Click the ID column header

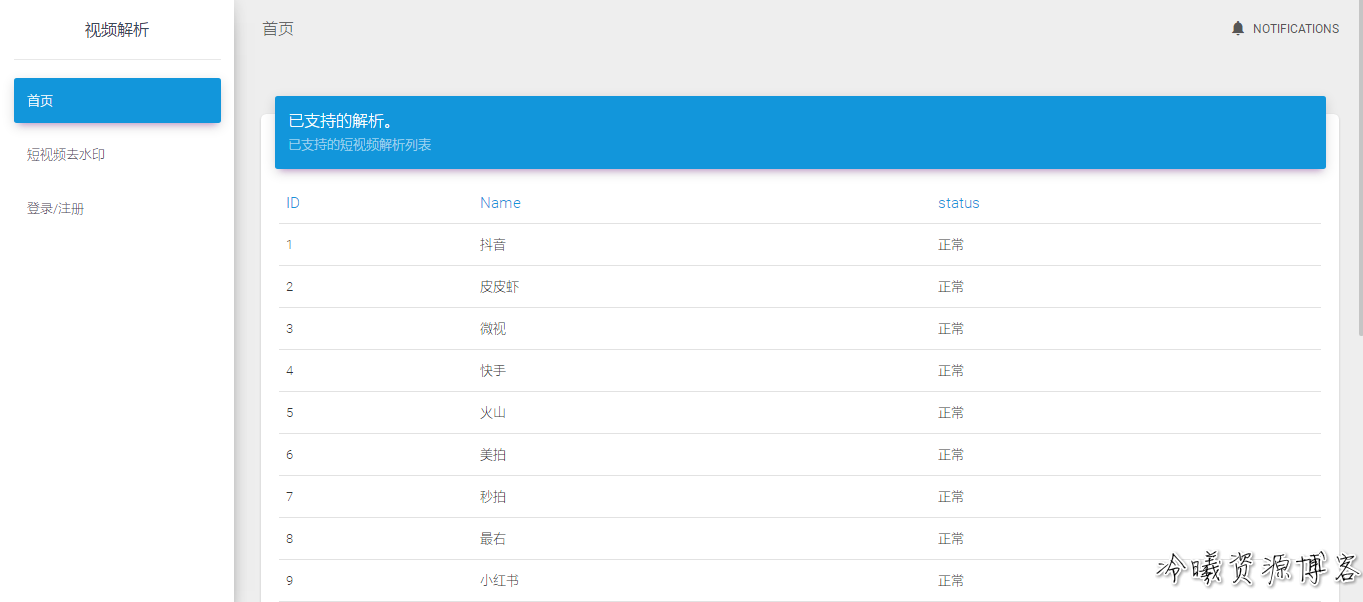click(293, 203)
